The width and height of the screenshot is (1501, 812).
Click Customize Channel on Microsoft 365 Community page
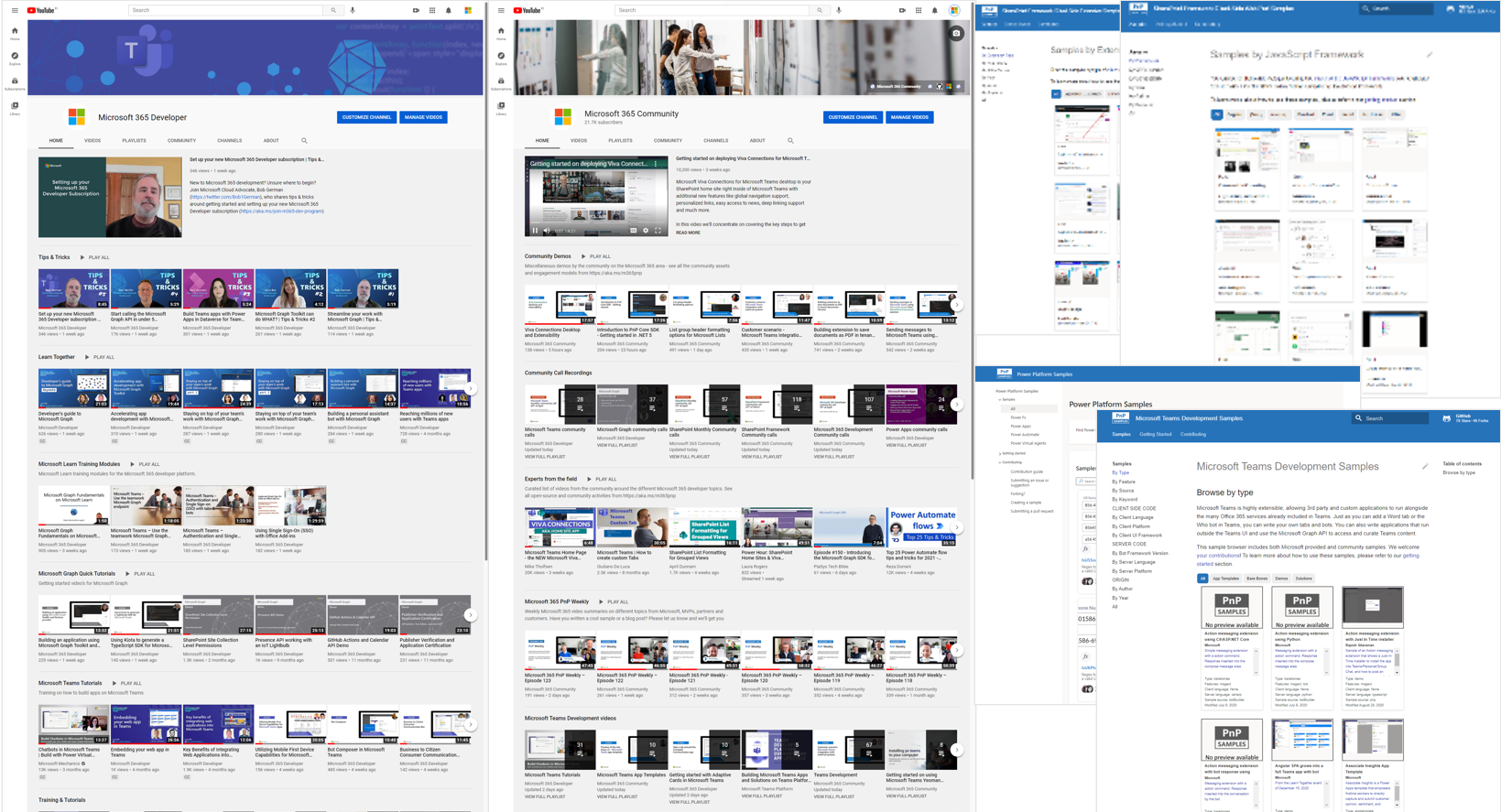pyautogui.click(x=853, y=117)
